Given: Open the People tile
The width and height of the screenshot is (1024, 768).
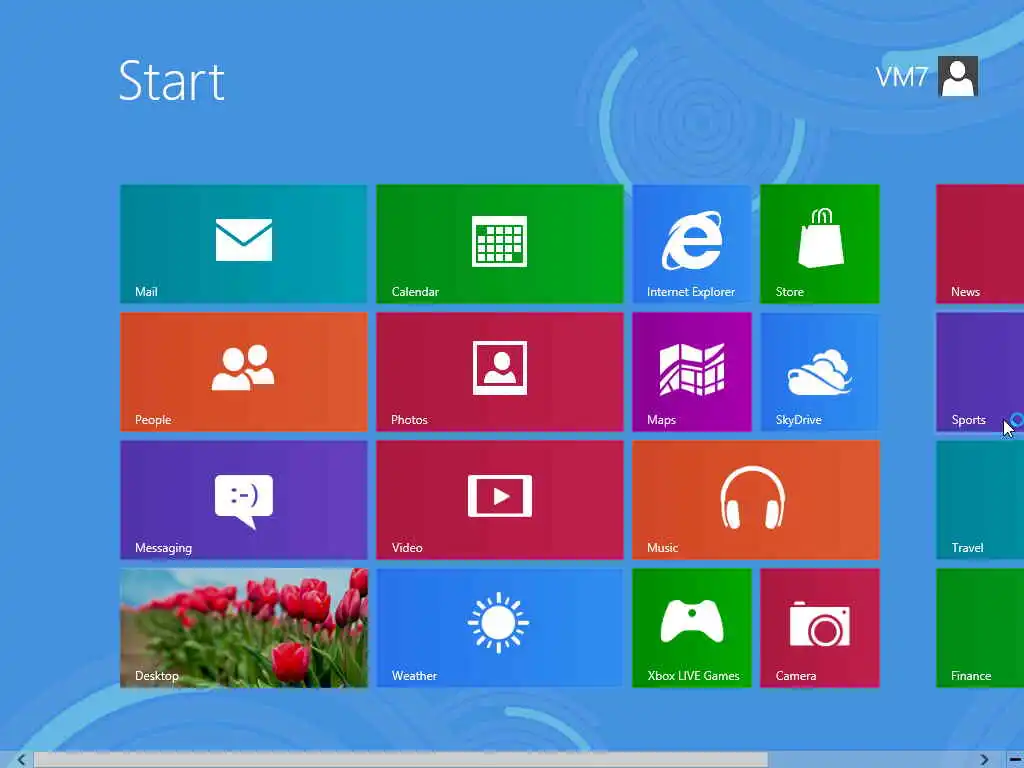Looking at the screenshot, I should (x=244, y=372).
